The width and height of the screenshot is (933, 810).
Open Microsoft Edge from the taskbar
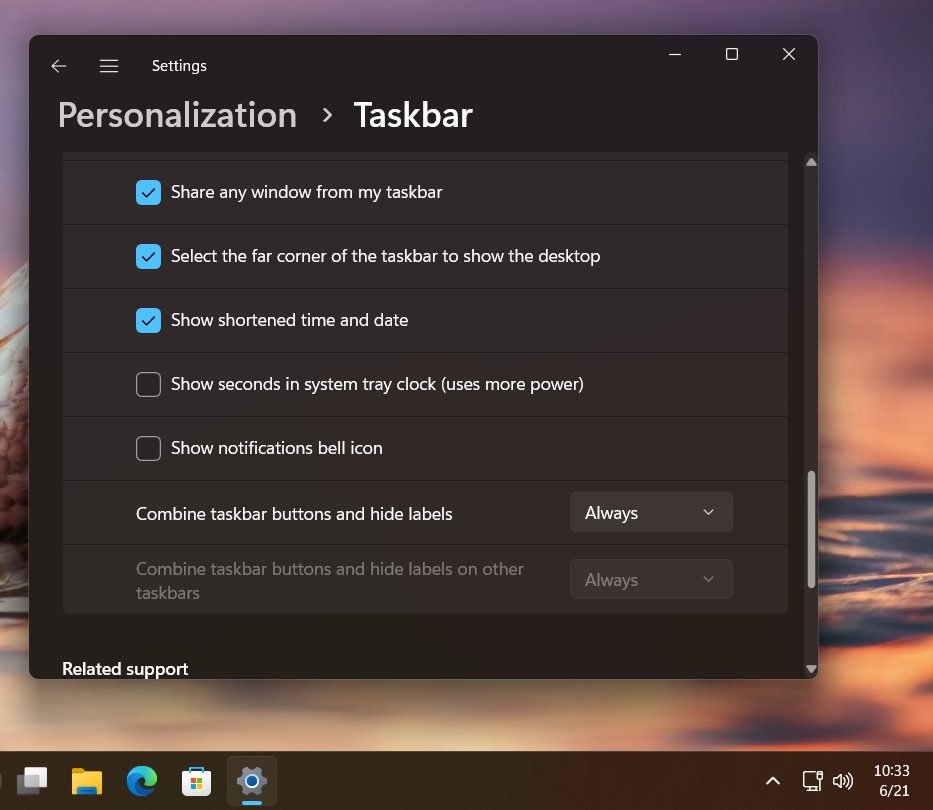(x=141, y=781)
